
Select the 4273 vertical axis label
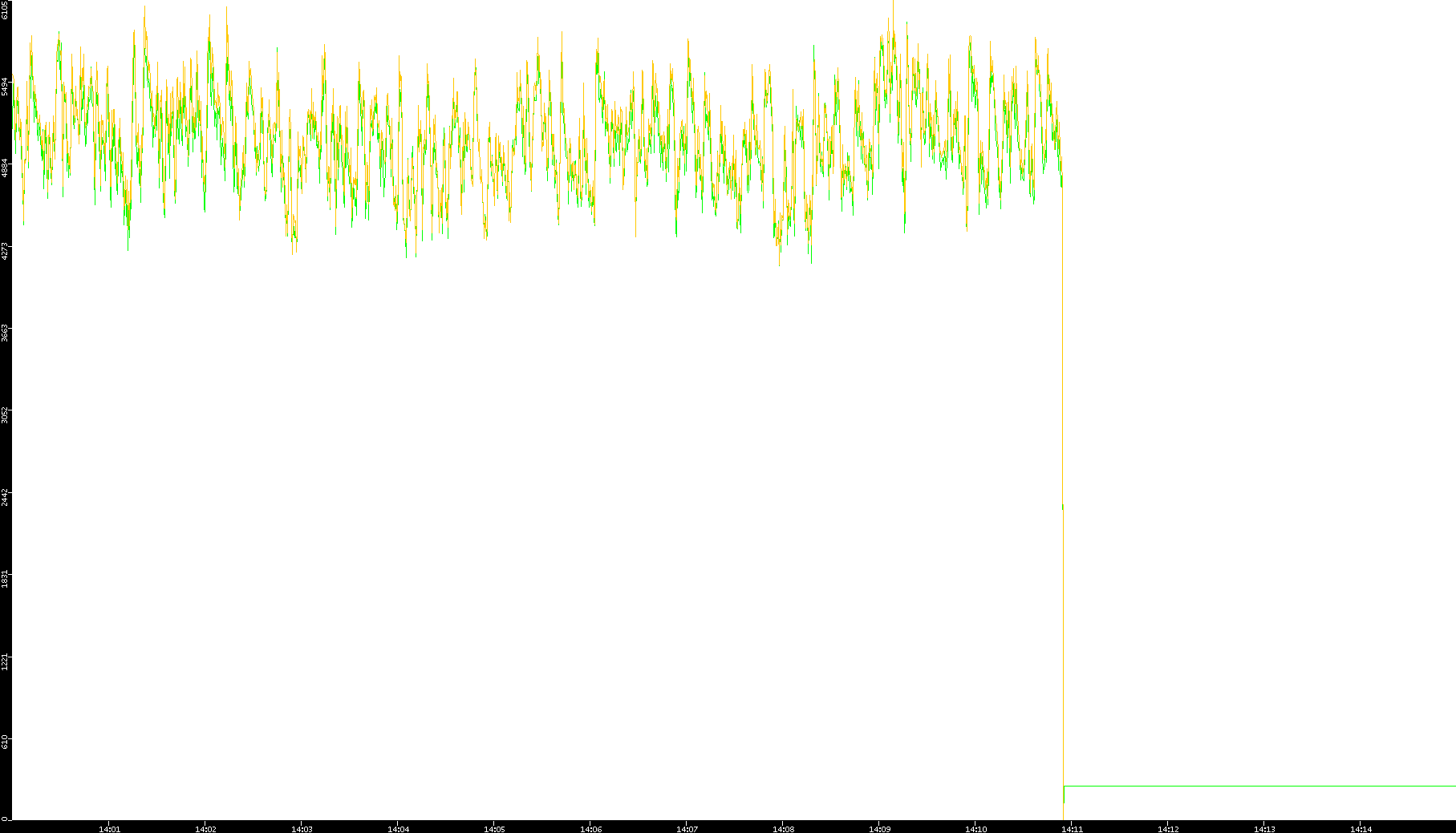point(6,250)
